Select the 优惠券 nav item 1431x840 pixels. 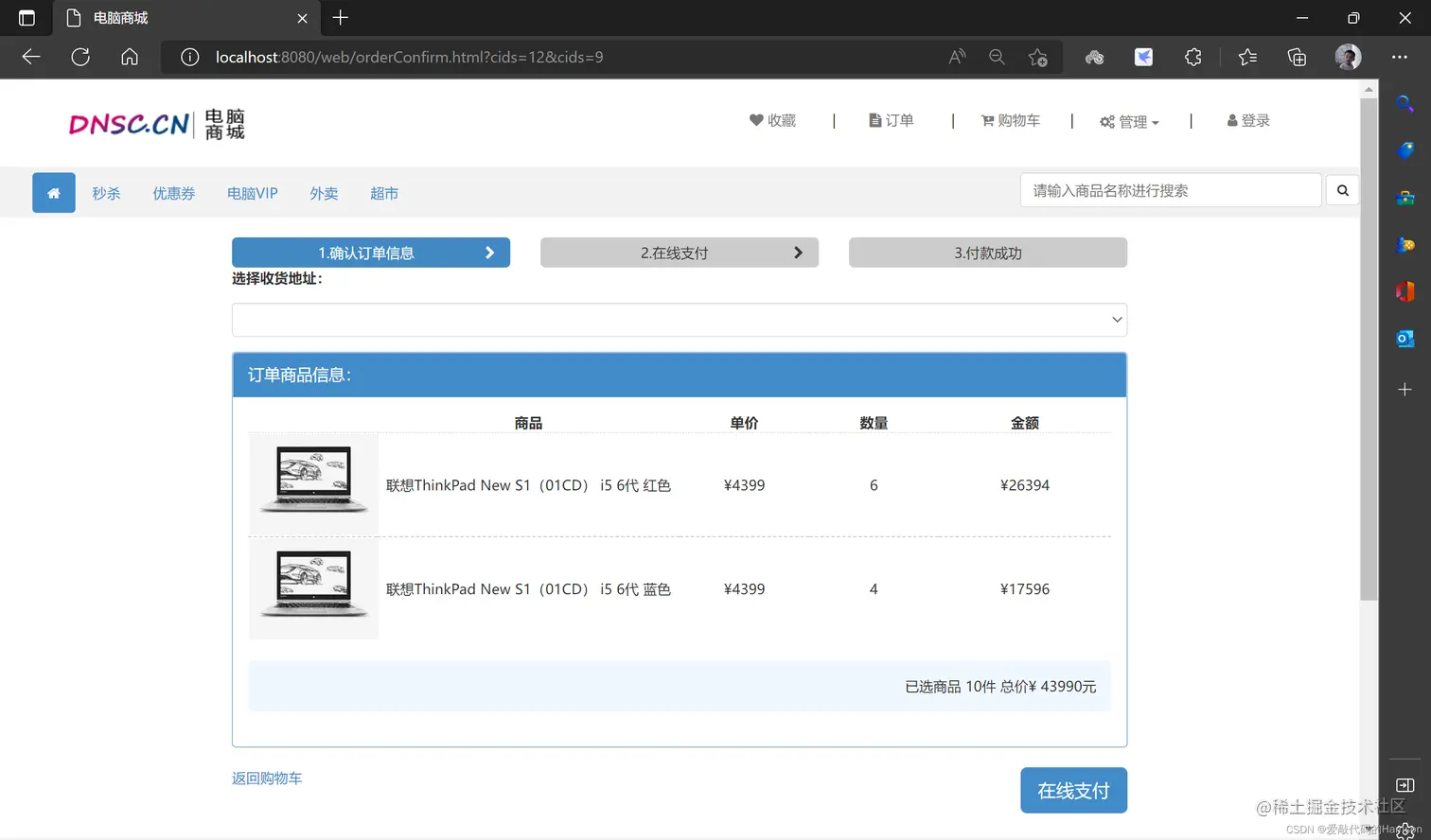click(x=174, y=193)
